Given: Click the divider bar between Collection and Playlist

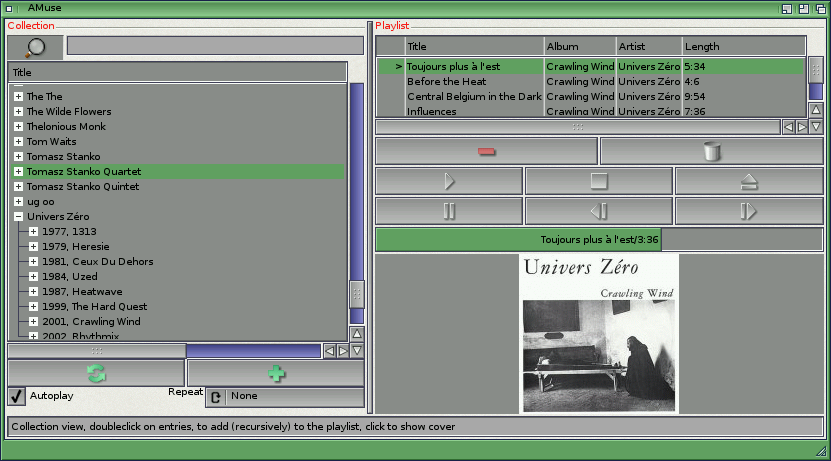Looking at the screenshot, I should [370, 218].
